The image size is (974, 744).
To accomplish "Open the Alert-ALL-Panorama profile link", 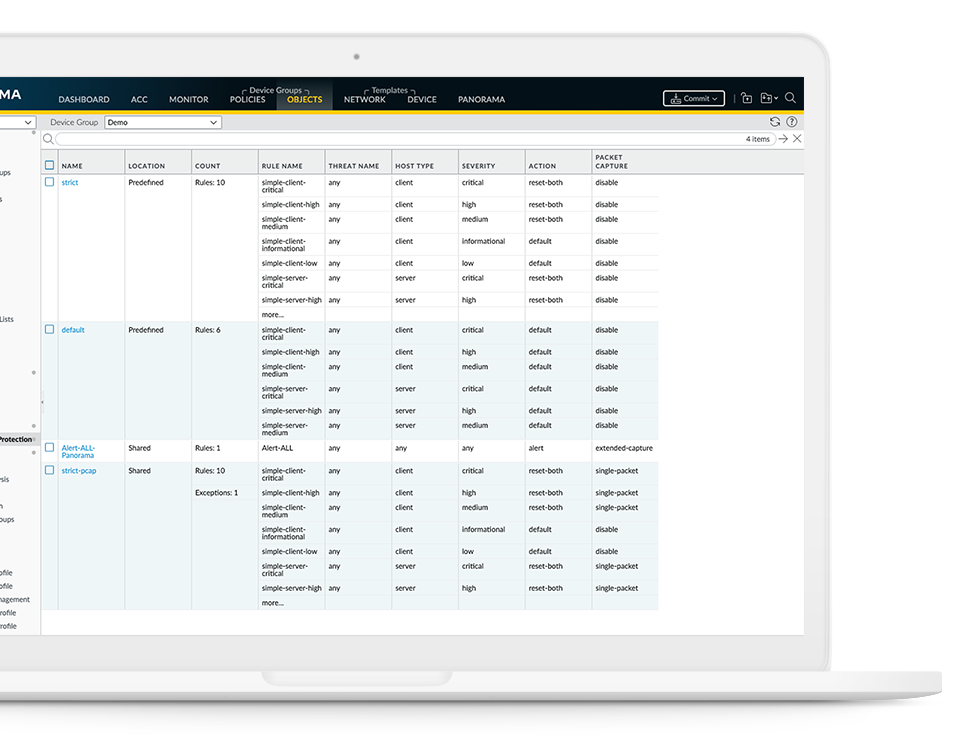I will point(77,452).
